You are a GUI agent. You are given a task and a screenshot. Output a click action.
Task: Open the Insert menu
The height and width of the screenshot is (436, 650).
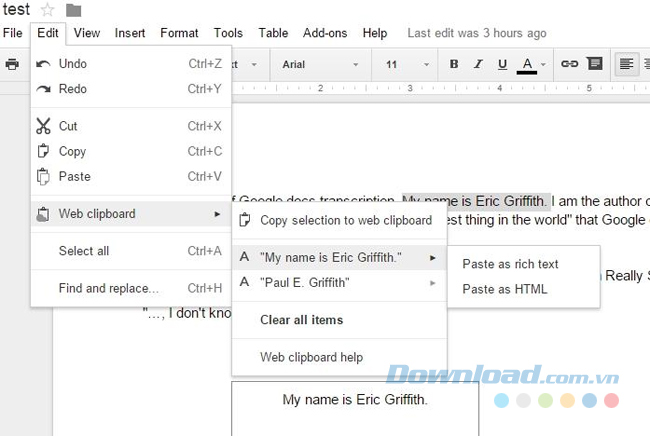coord(130,33)
